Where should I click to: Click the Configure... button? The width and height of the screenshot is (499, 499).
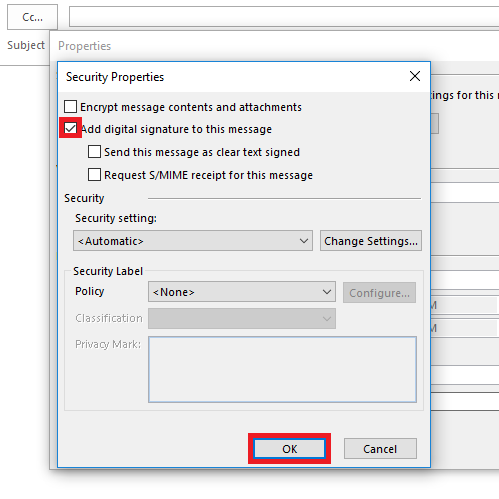379,293
